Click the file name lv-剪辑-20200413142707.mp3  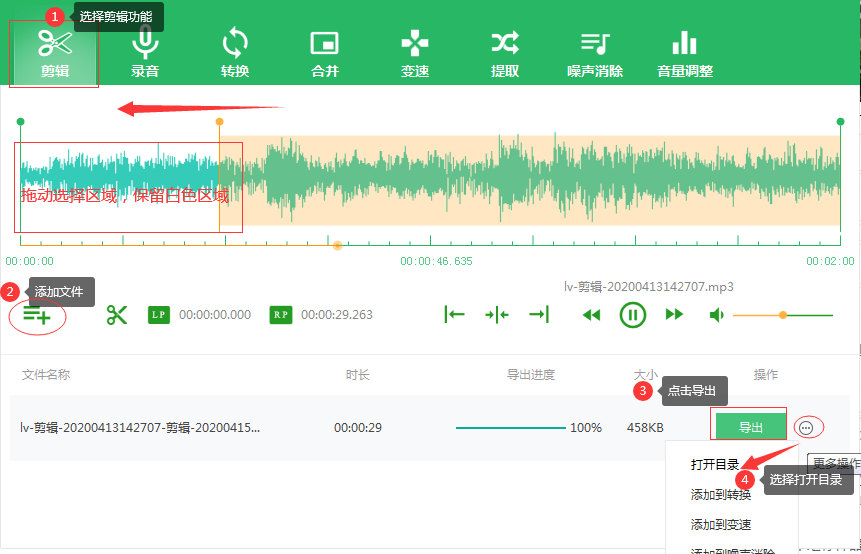coord(648,287)
